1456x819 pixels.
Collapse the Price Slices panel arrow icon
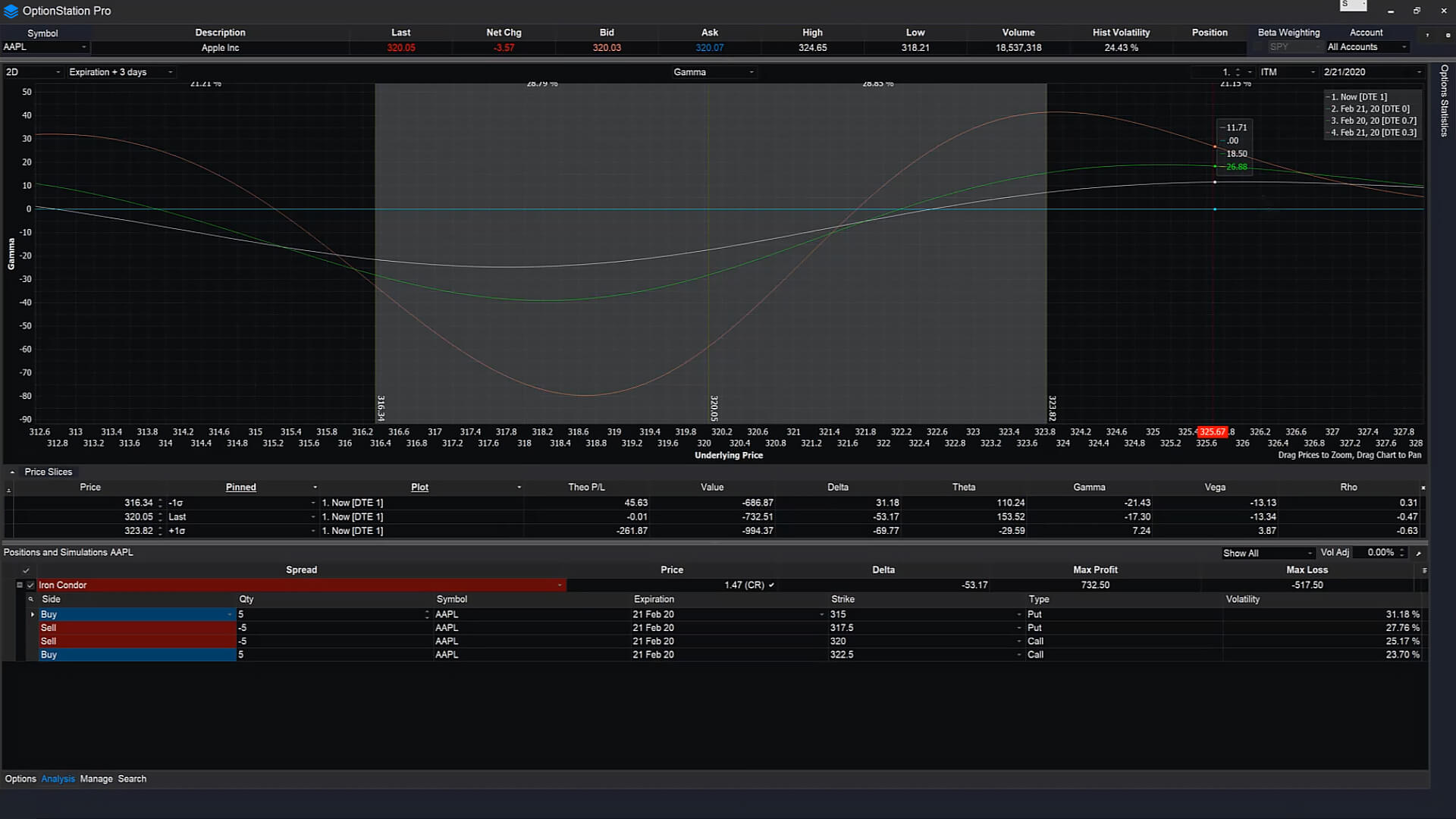click(12, 471)
